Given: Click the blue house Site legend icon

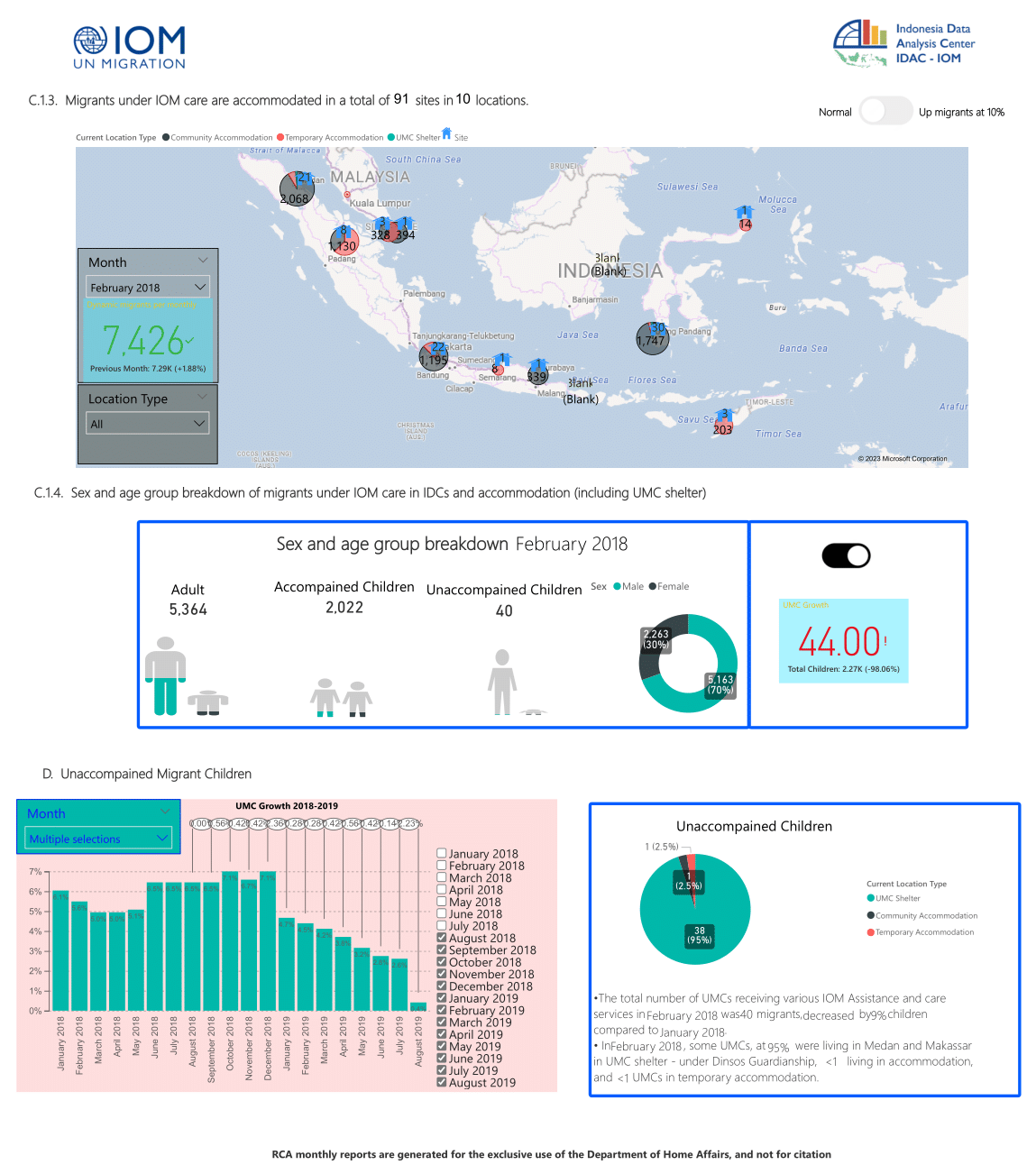Looking at the screenshot, I should coord(446,134).
